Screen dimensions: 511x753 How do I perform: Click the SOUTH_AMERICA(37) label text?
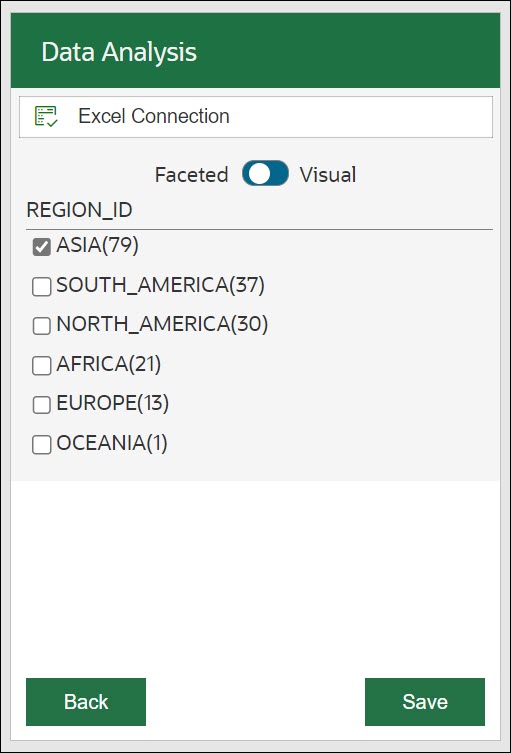click(160, 285)
